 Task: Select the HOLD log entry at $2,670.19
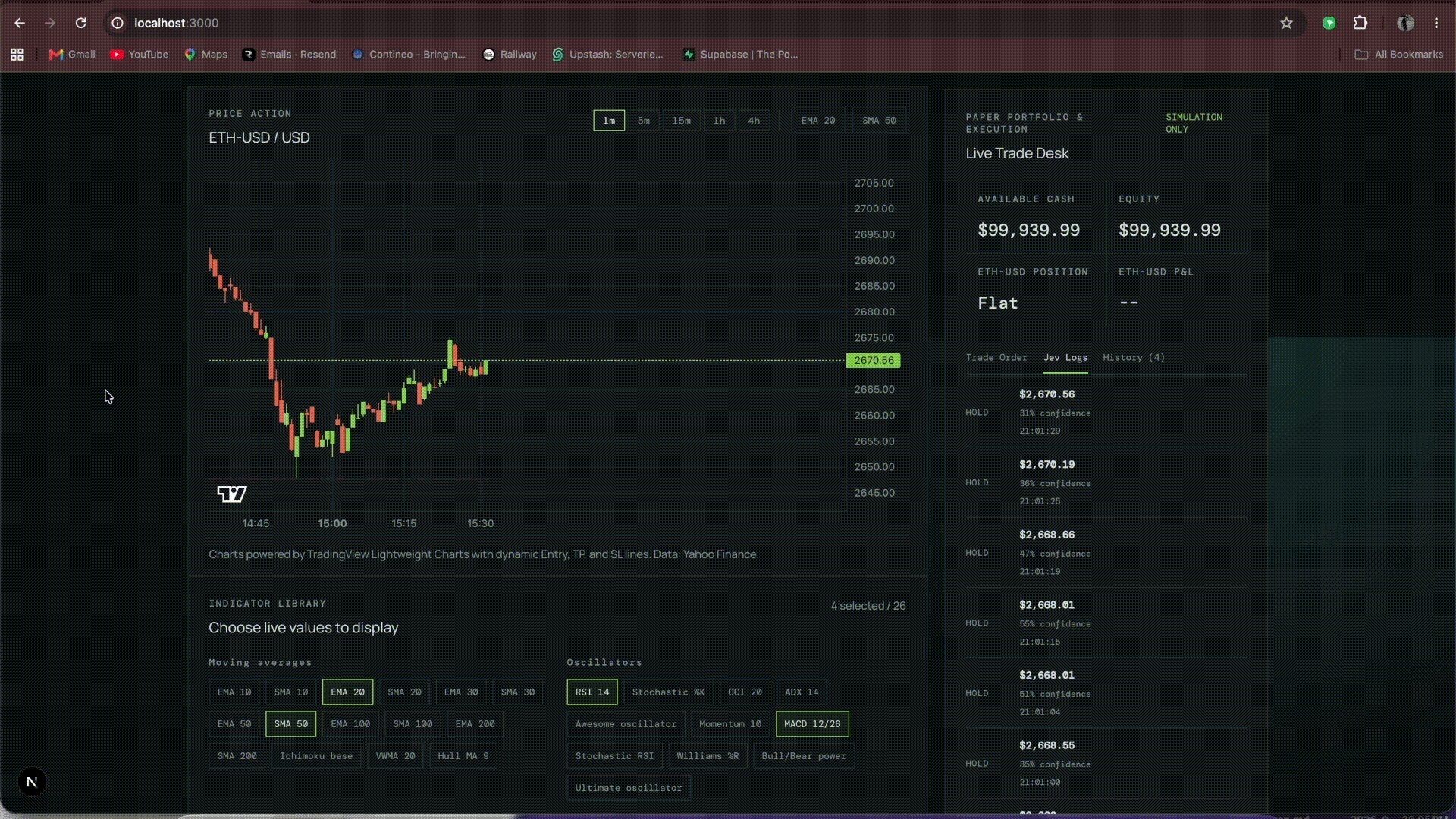[1106, 483]
